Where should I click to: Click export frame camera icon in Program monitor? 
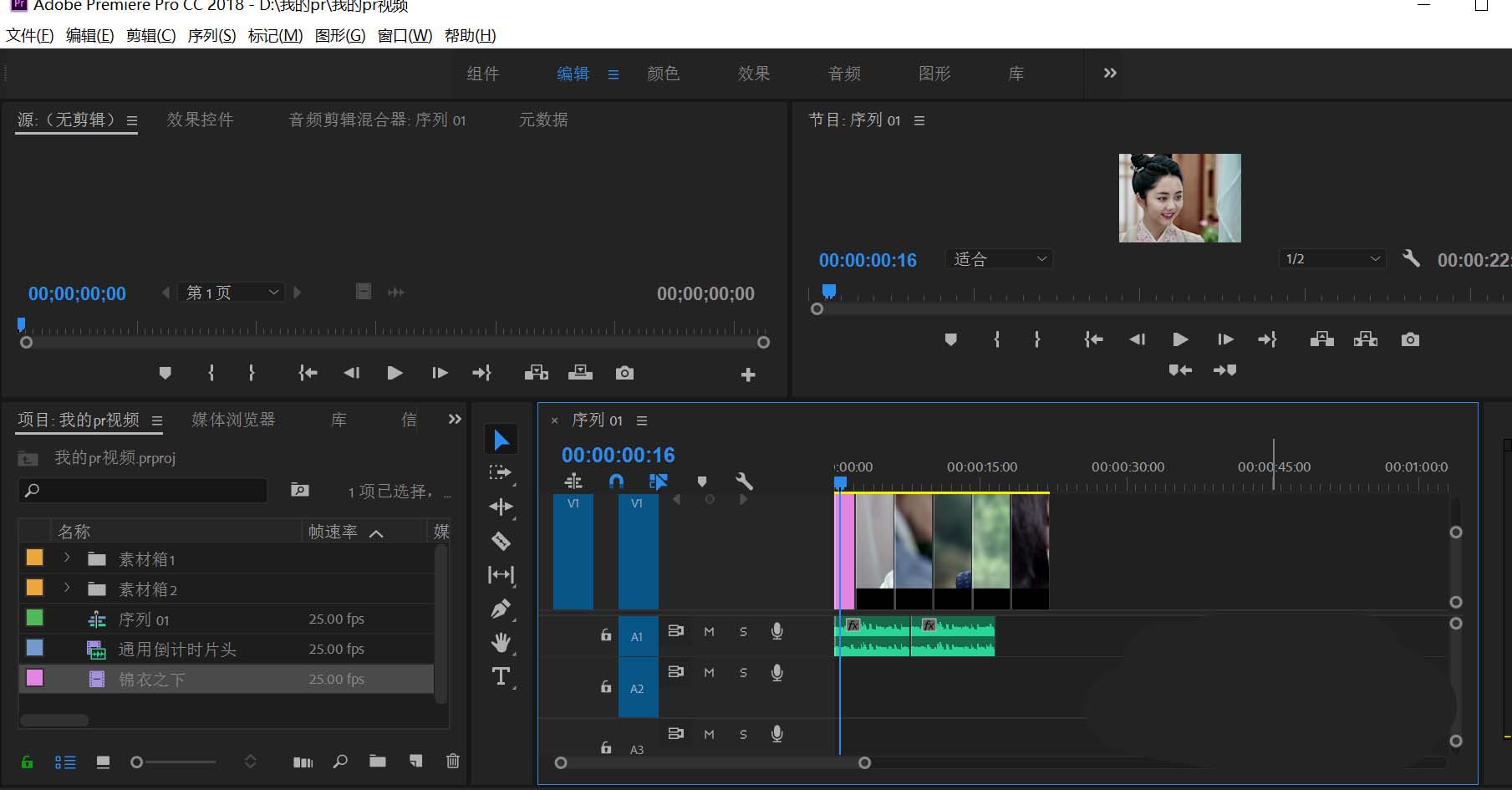(x=1410, y=339)
